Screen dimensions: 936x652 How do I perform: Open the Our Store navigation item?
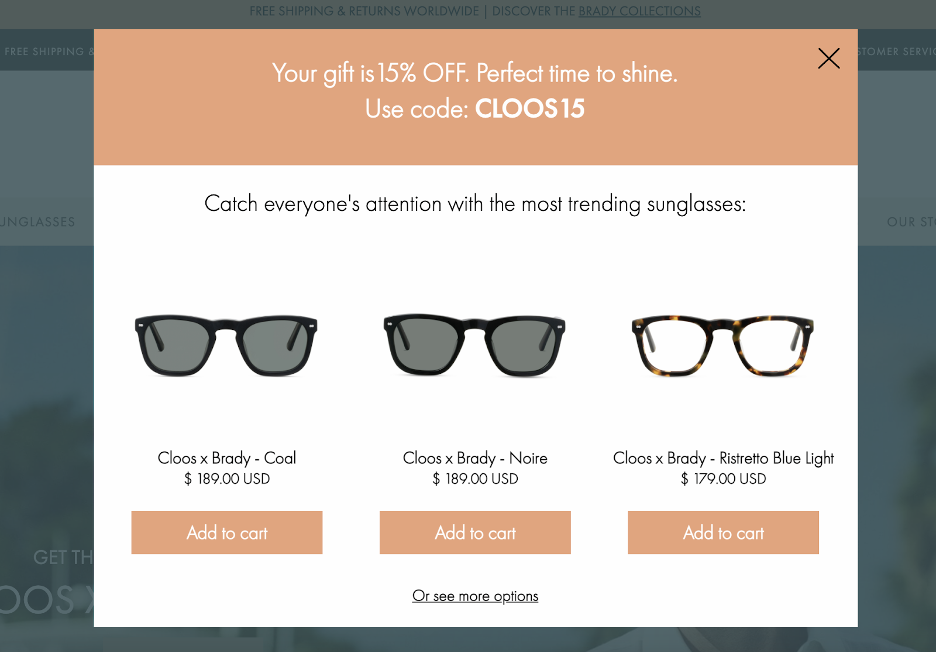point(910,222)
